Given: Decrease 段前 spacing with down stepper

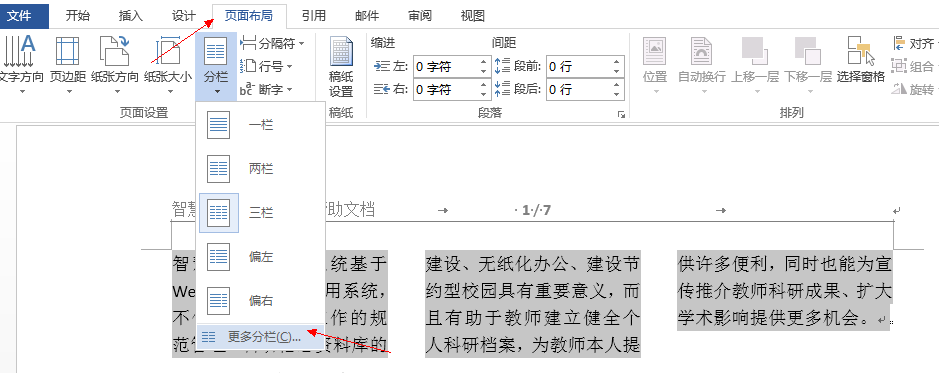Looking at the screenshot, I should click(x=617, y=71).
